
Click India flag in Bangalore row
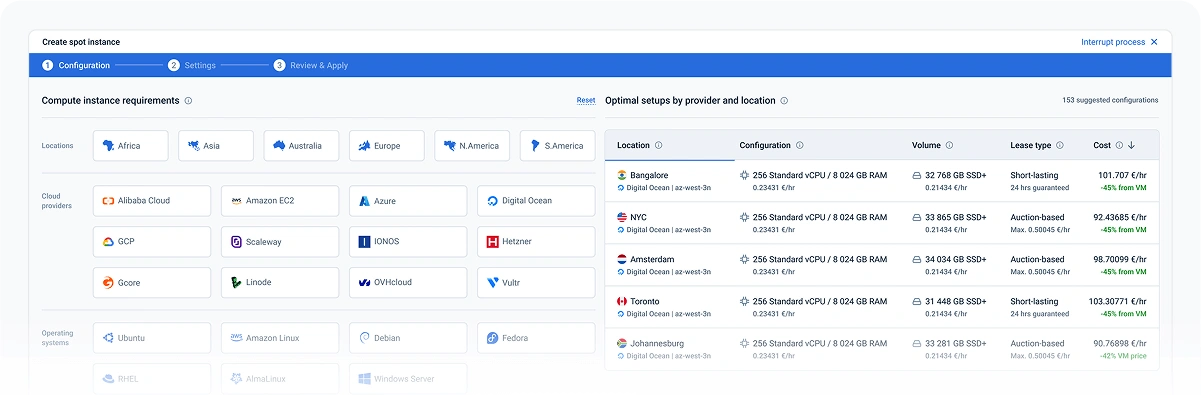tap(622, 175)
